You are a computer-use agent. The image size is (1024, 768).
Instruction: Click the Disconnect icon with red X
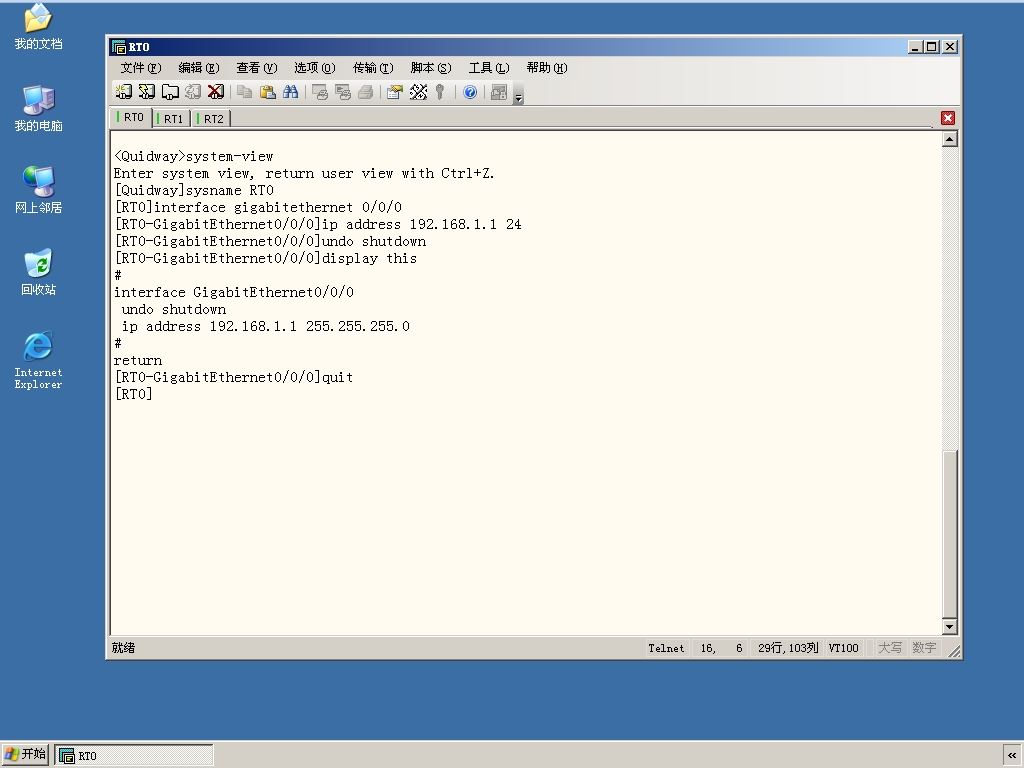click(x=216, y=92)
